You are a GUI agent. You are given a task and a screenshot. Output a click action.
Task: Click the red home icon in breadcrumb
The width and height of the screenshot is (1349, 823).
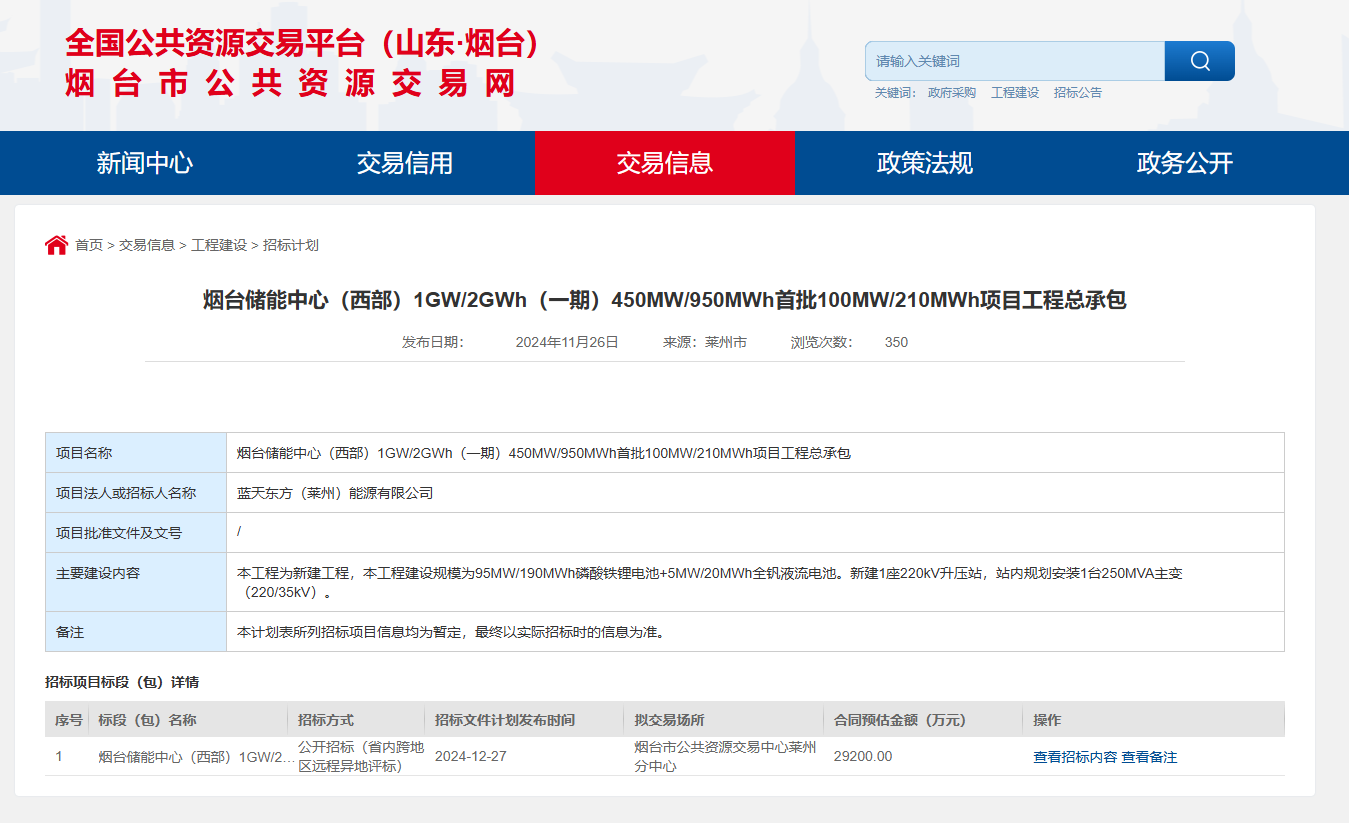(x=56, y=245)
